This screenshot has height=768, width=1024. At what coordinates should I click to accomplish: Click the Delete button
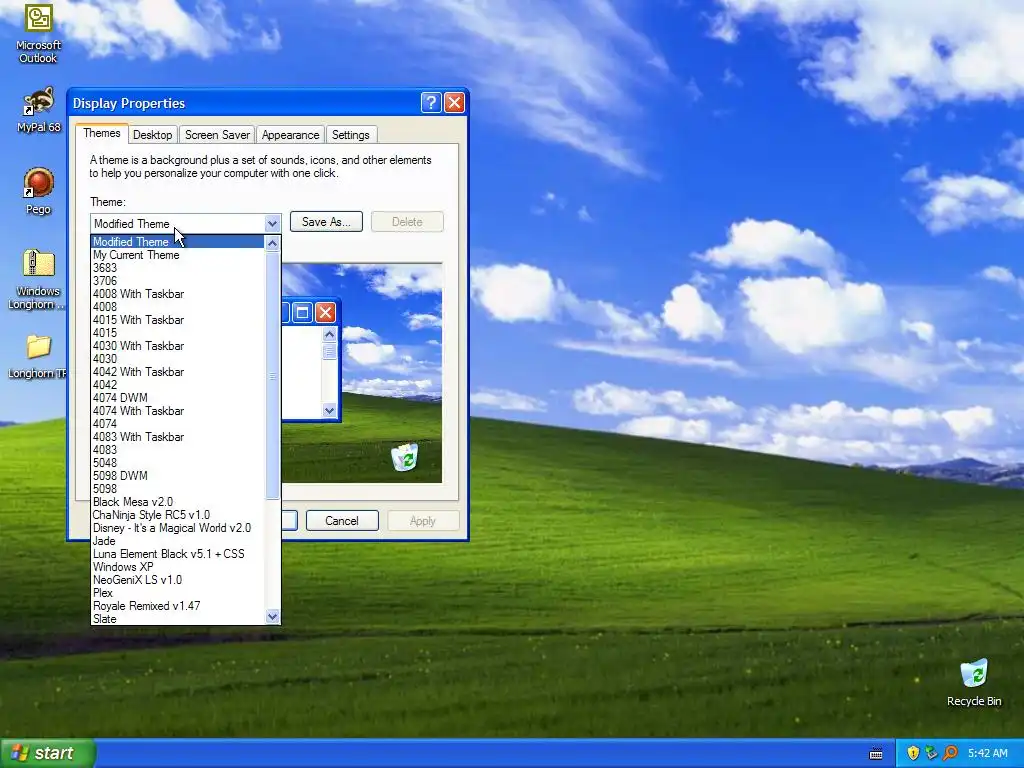pyautogui.click(x=407, y=222)
